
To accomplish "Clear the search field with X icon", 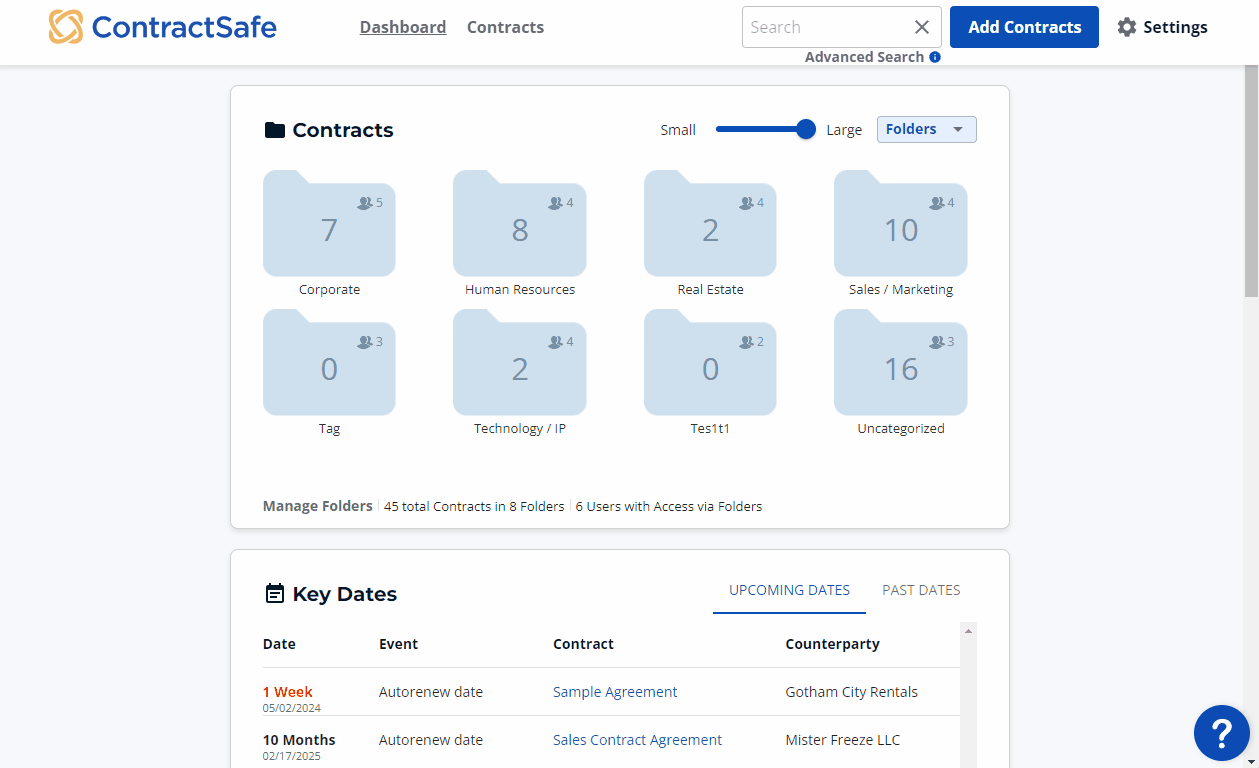I will (922, 27).
